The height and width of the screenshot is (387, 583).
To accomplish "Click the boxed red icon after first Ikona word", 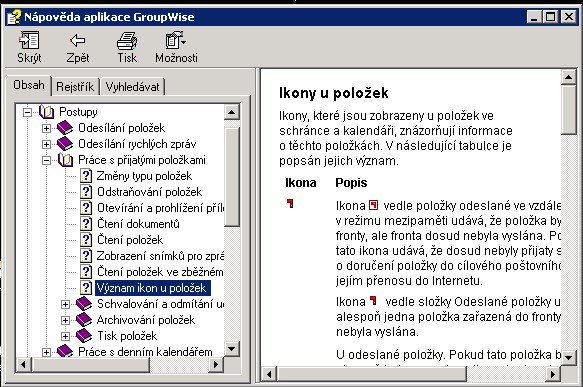I will tap(373, 205).
